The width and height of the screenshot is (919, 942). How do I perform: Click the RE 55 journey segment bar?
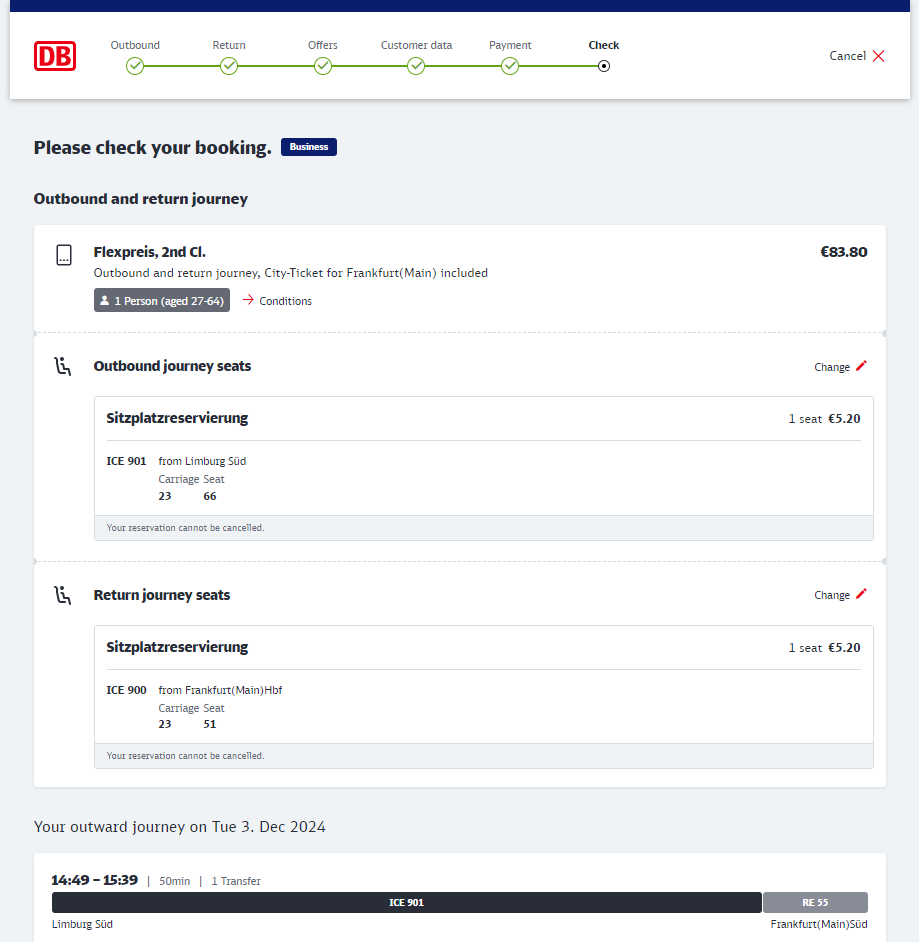(815, 902)
